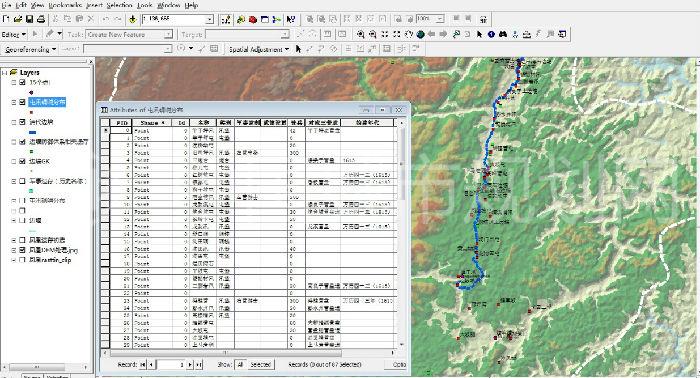Open the File menu
This screenshot has width=700, height=378.
(6, 5)
